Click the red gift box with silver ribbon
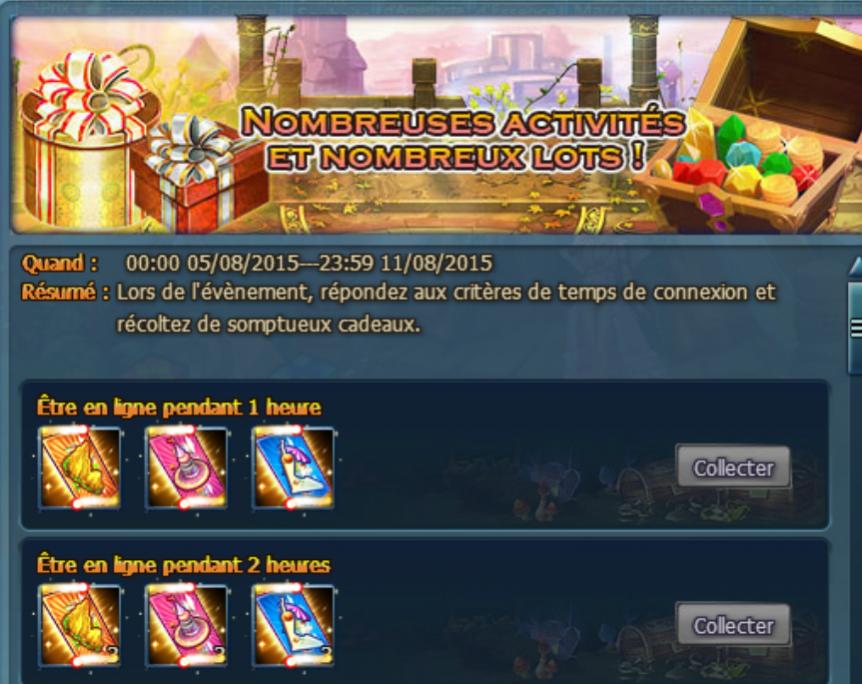Viewport: 862px width, 684px height. [201, 173]
